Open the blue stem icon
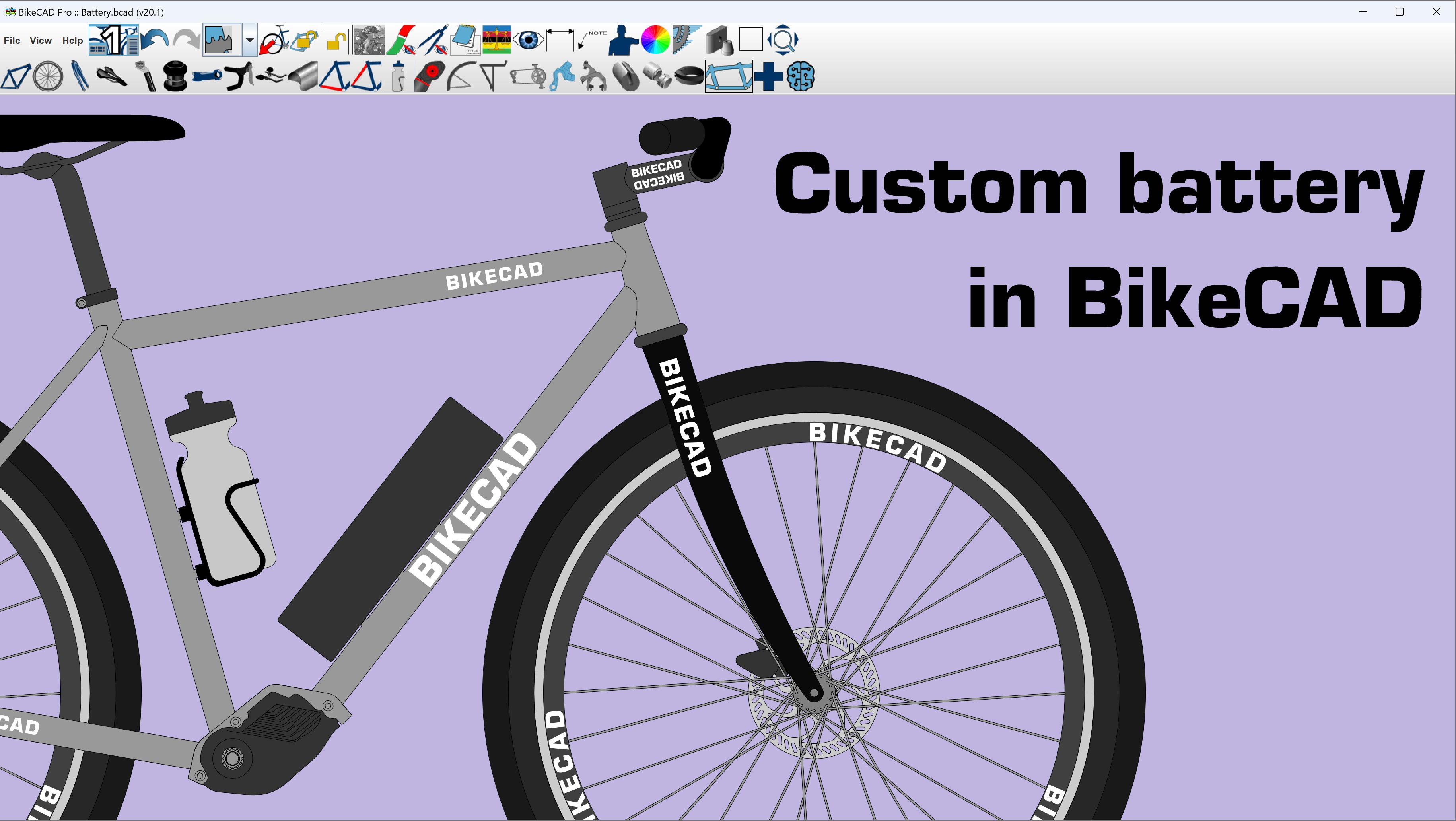Viewport: 1456px width, 821px height. 207,75
